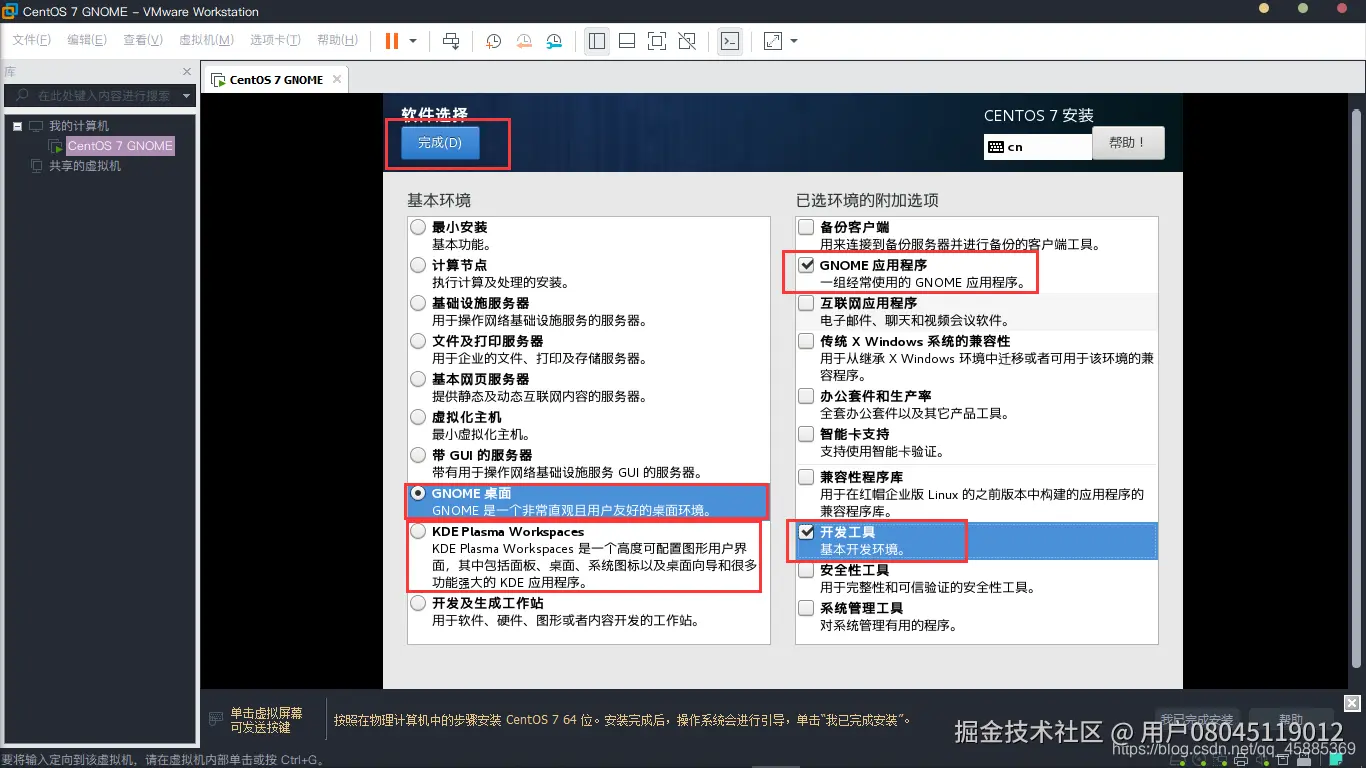Click the stretch guest display icon
1366x768 pixels.
click(x=773, y=41)
